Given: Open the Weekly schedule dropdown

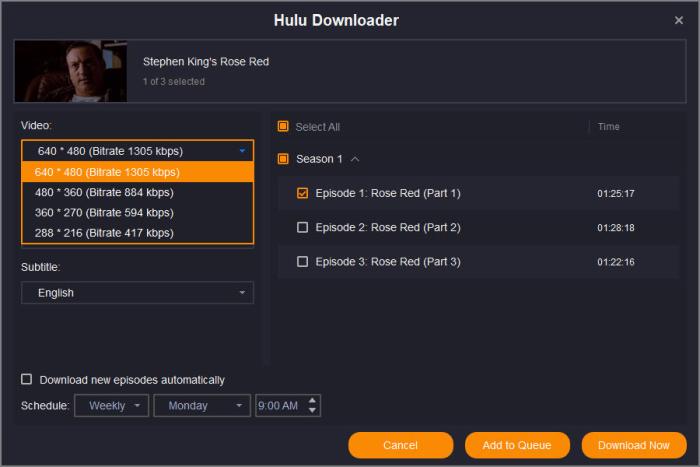Looking at the screenshot, I should 112,405.
